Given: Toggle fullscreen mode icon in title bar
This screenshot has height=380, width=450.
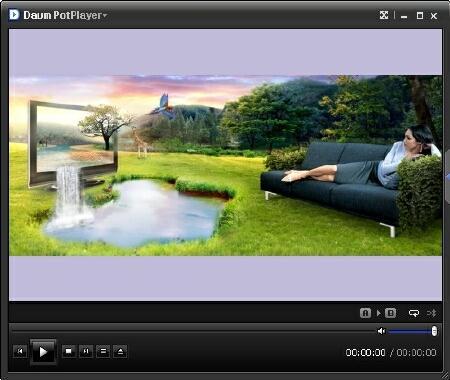Looking at the screenshot, I should [x=384, y=15].
